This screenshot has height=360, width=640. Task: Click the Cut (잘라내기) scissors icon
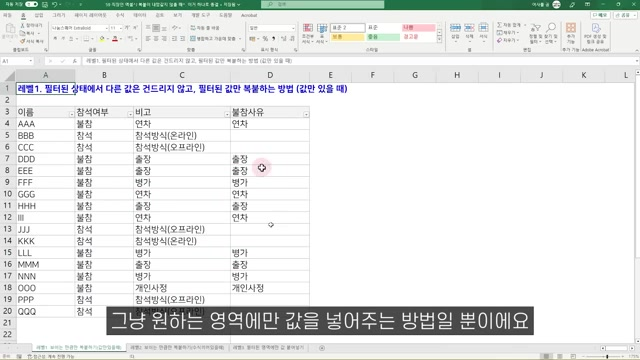(22, 25)
